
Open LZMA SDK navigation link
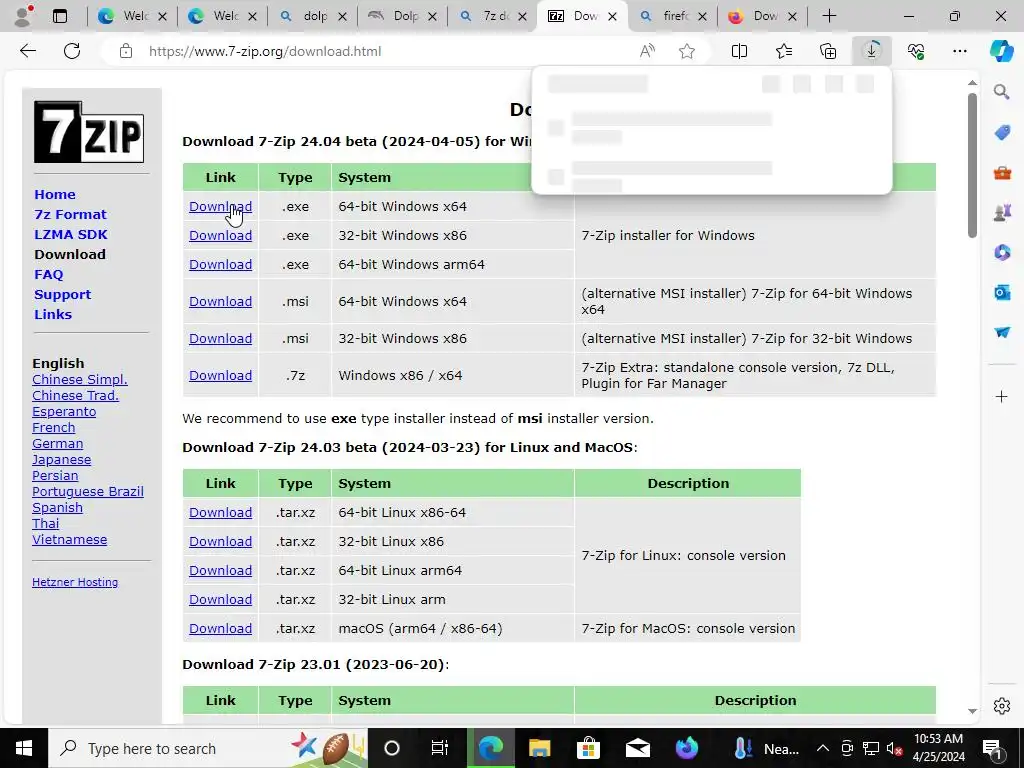coord(71,234)
